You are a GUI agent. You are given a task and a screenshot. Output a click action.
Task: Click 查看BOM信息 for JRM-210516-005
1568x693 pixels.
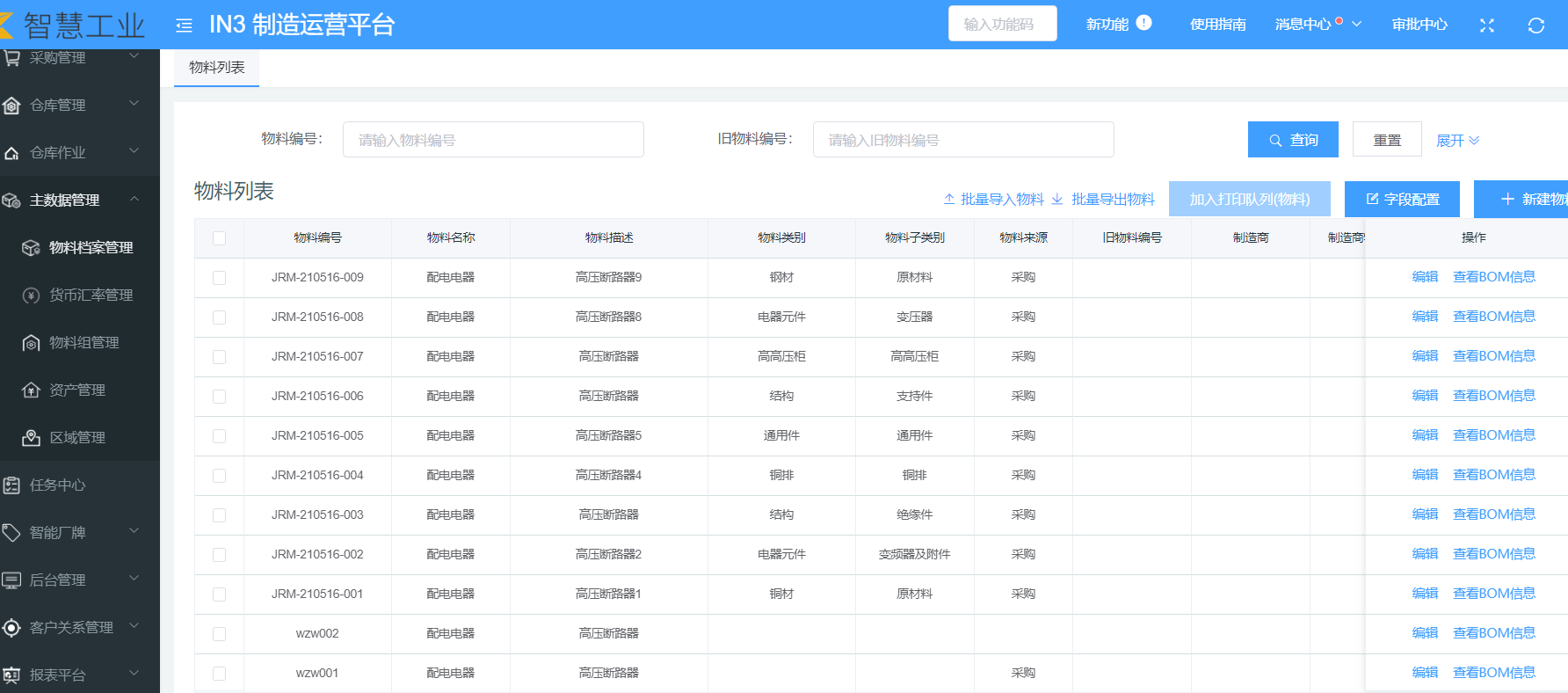point(1493,435)
